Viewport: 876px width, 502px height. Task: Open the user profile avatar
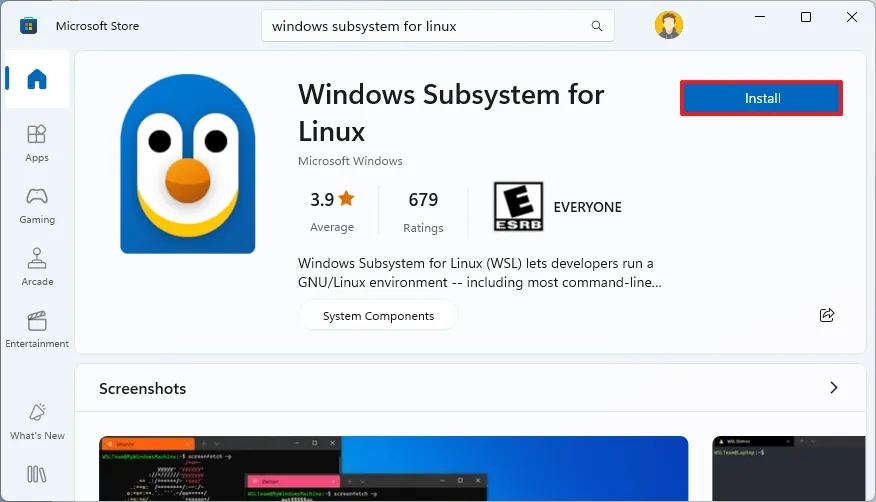(669, 25)
